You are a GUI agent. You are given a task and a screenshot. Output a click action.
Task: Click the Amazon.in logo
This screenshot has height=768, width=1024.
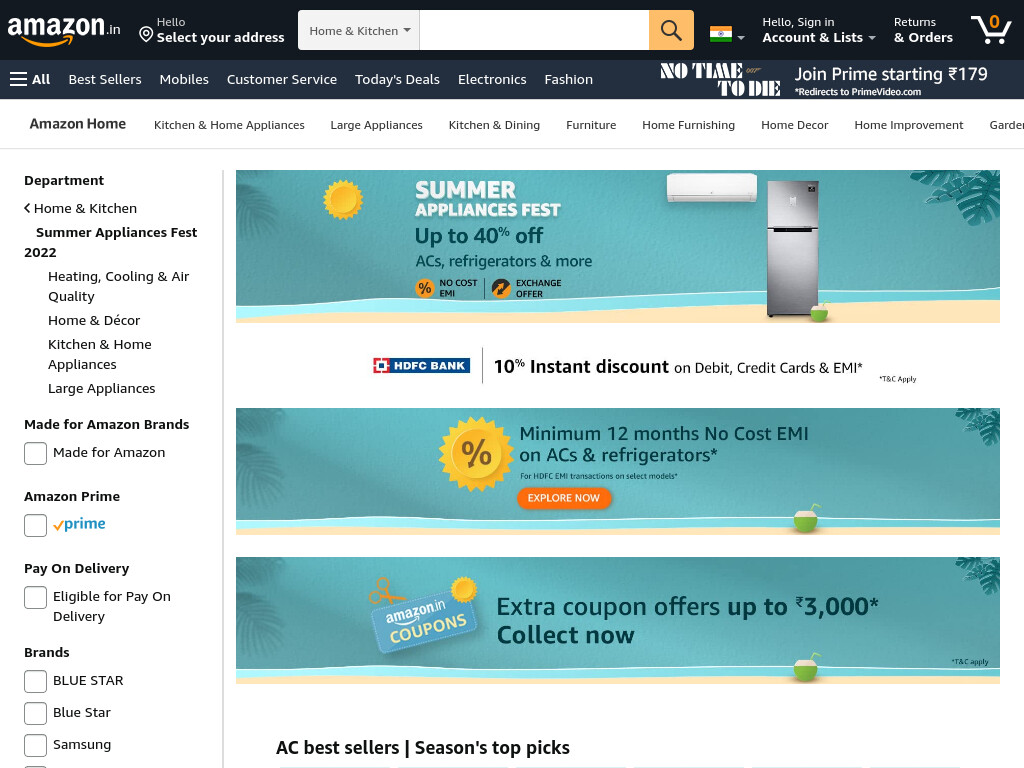[63, 31]
